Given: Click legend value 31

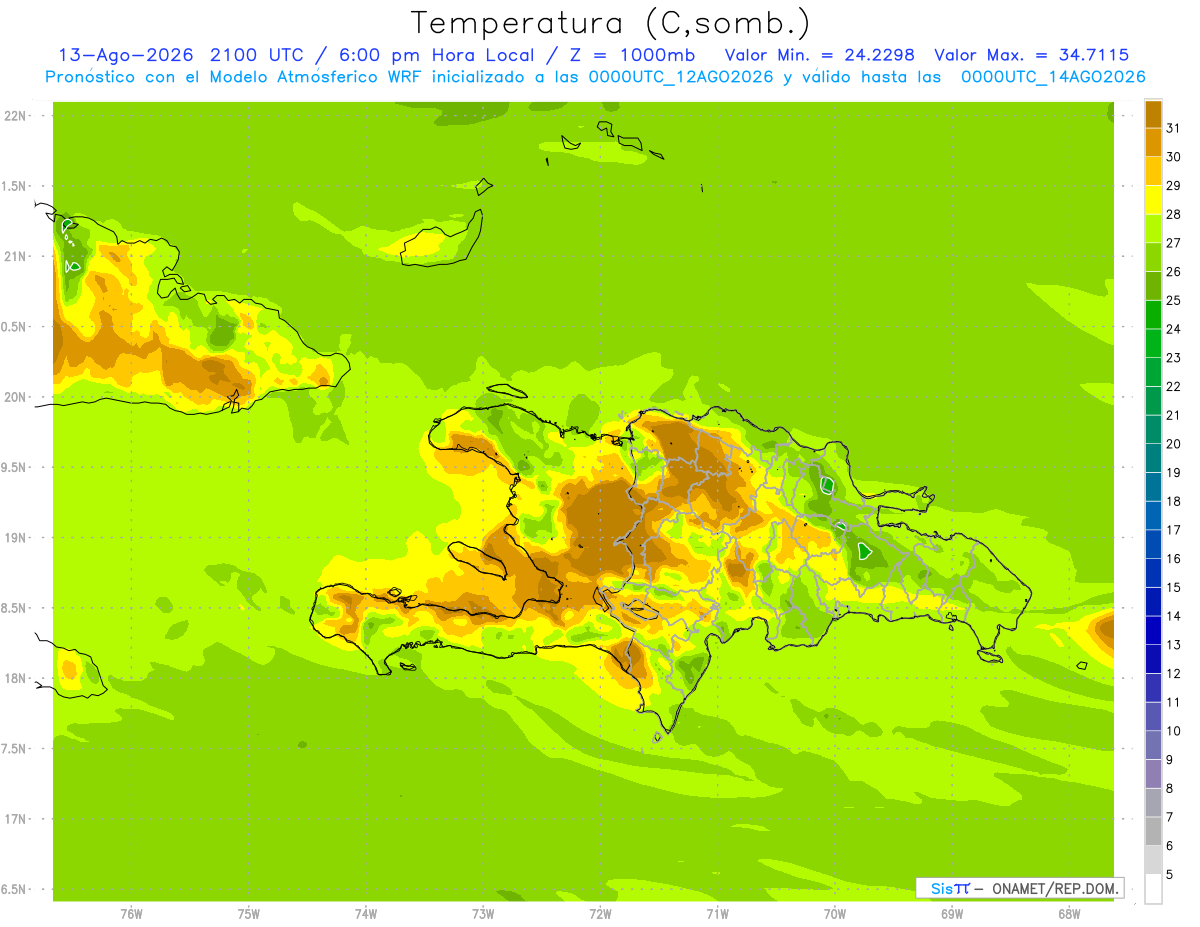Looking at the screenshot, I should [x=1174, y=128].
